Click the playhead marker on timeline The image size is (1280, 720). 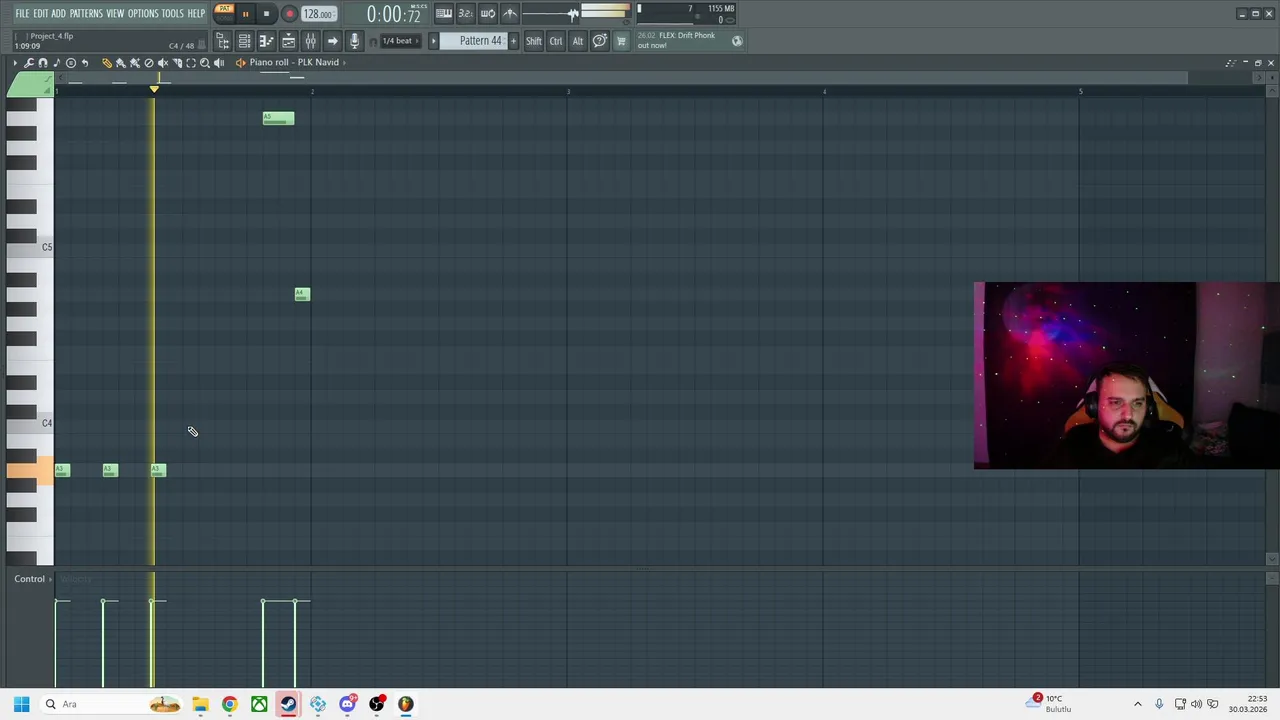click(154, 89)
